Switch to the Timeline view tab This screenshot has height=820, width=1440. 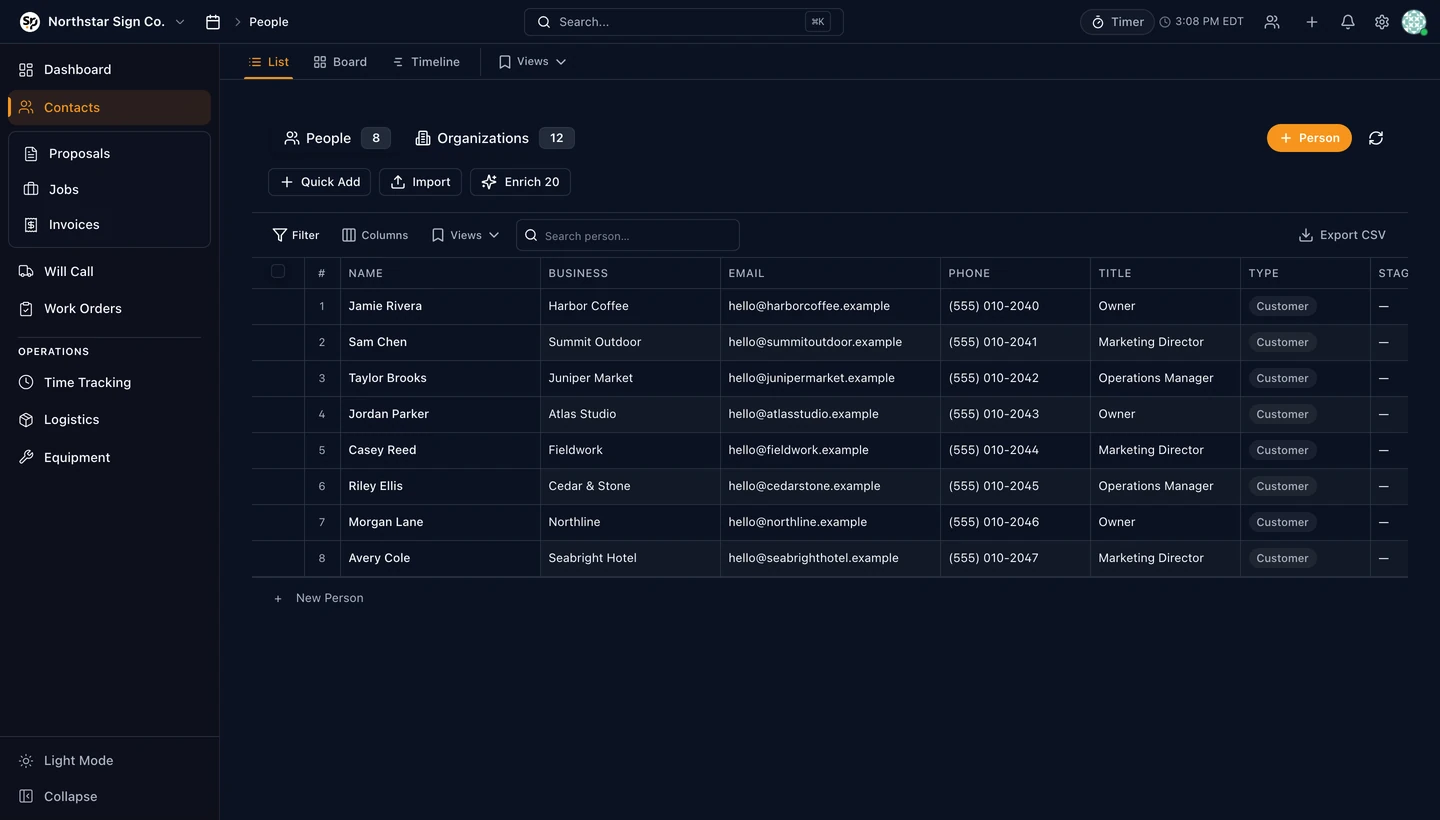pyautogui.click(x=426, y=61)
